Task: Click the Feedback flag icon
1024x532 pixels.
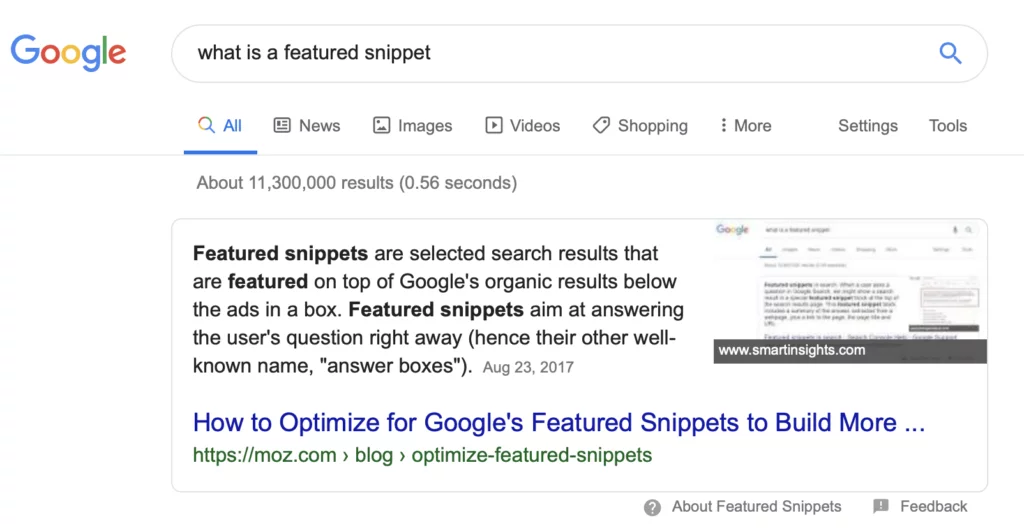Action: (881, 506)
